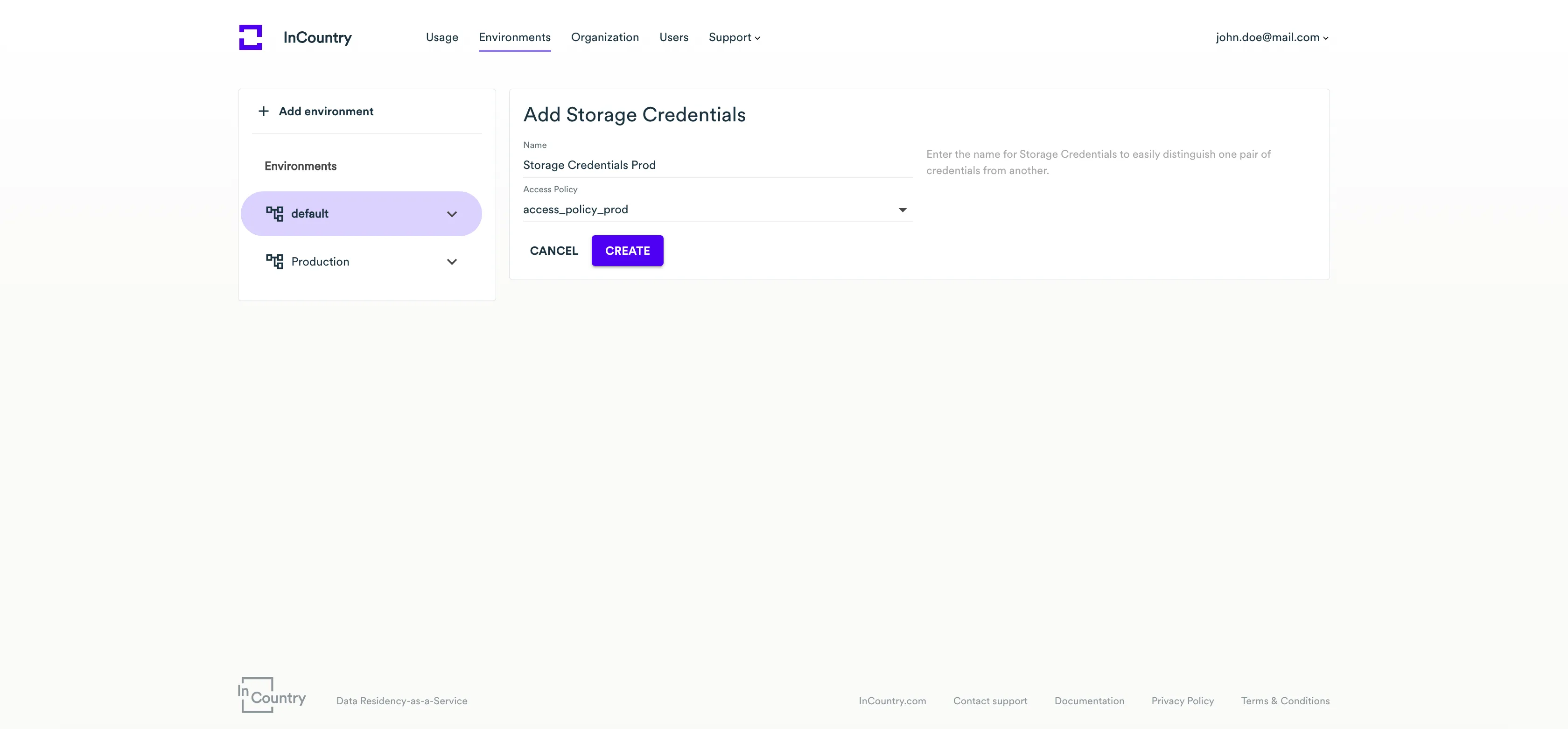Image resolution: width=1568 pixels, height=729 pixels.
Task: Click the footer InCountry logo
Action: click(272, 695)
